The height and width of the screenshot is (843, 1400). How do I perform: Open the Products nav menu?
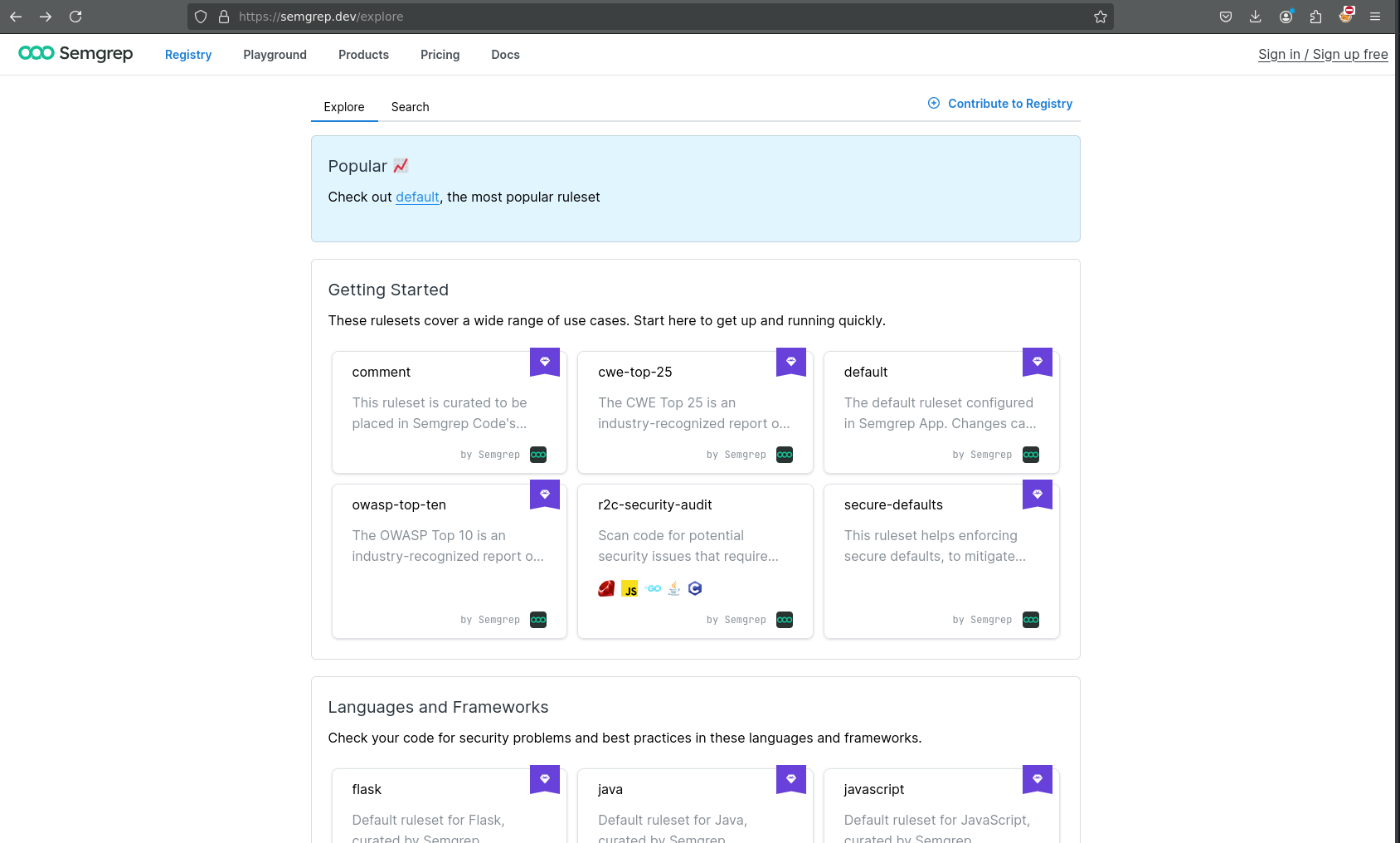coord(363,55)
